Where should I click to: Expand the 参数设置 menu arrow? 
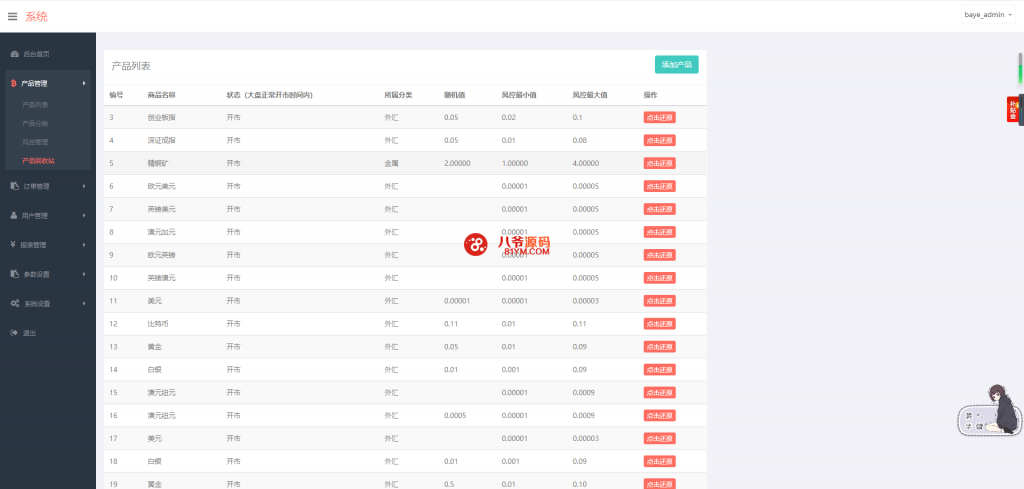(x=84, y=274)
